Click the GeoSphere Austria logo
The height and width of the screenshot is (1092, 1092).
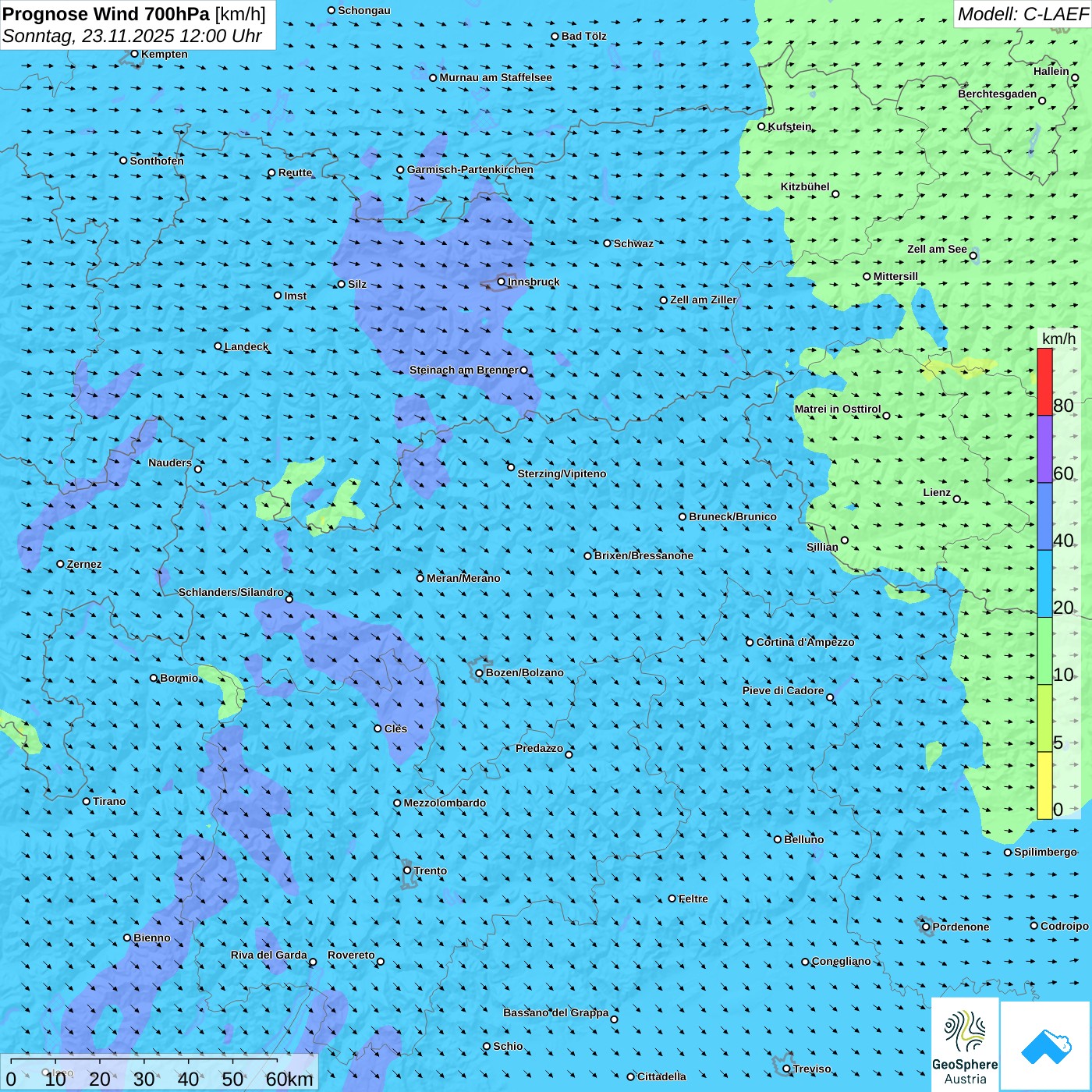point(965,1044)
